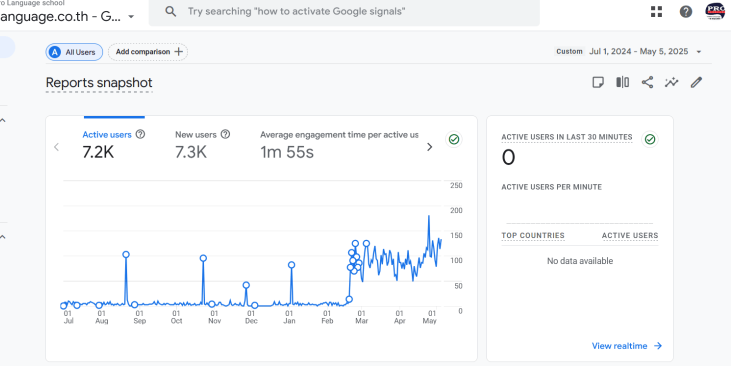
Task: Open the Help question mark icon
Action: (685, 12)
